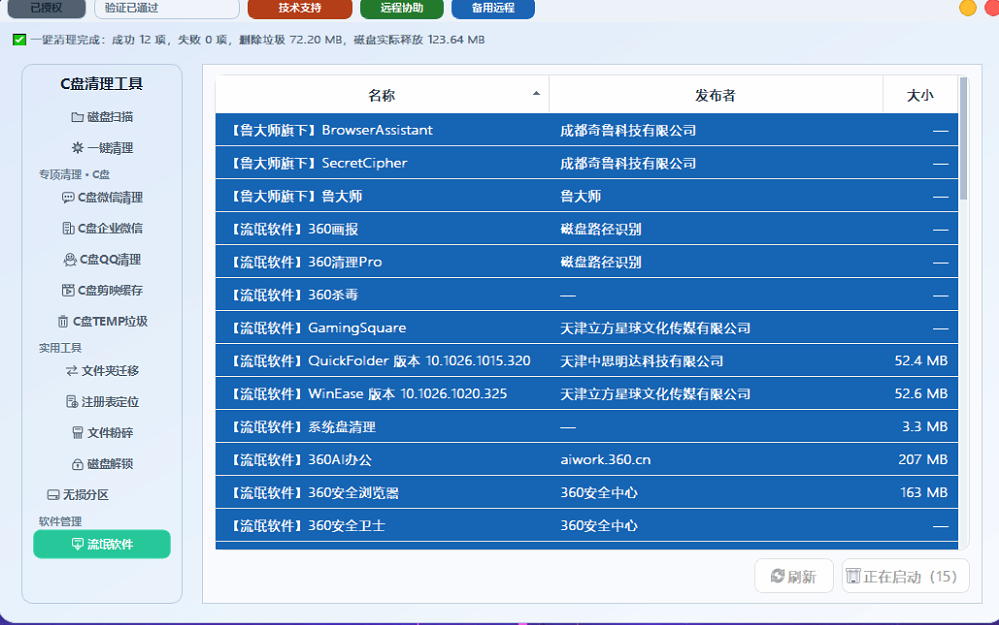Select row QuickFolder 版本 10.1026.1015.320
This screenshot has width=999, height=625.
[587, 361]
